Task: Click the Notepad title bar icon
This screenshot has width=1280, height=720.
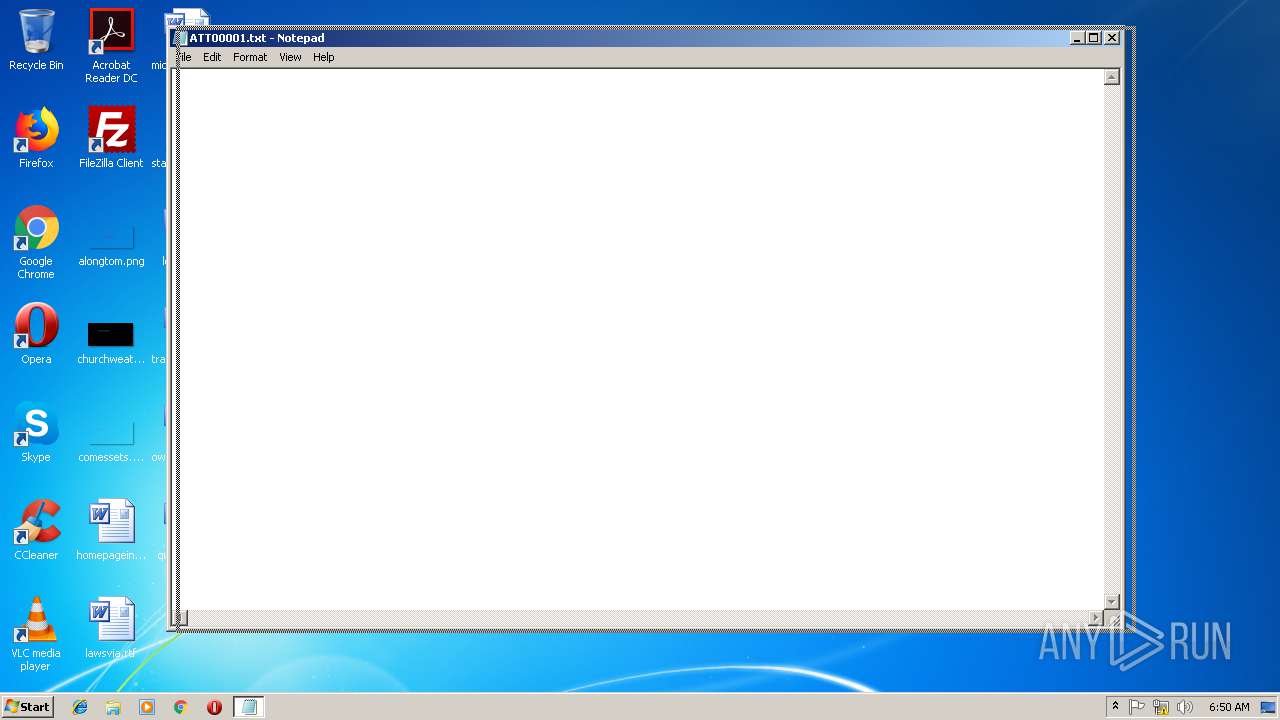Action: pos(181,38)
